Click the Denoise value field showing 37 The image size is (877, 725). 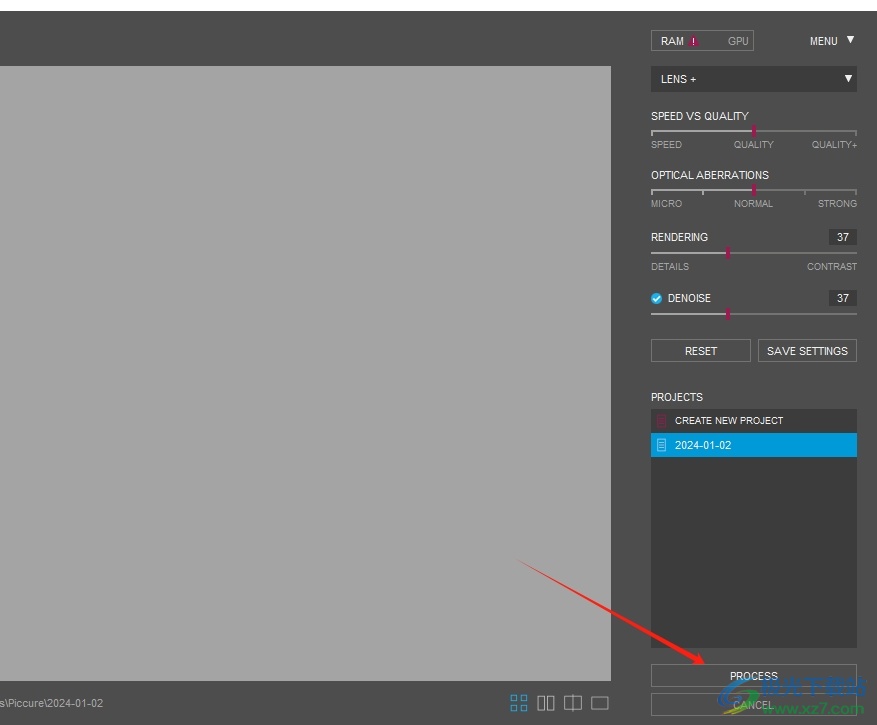pos(842,298)
